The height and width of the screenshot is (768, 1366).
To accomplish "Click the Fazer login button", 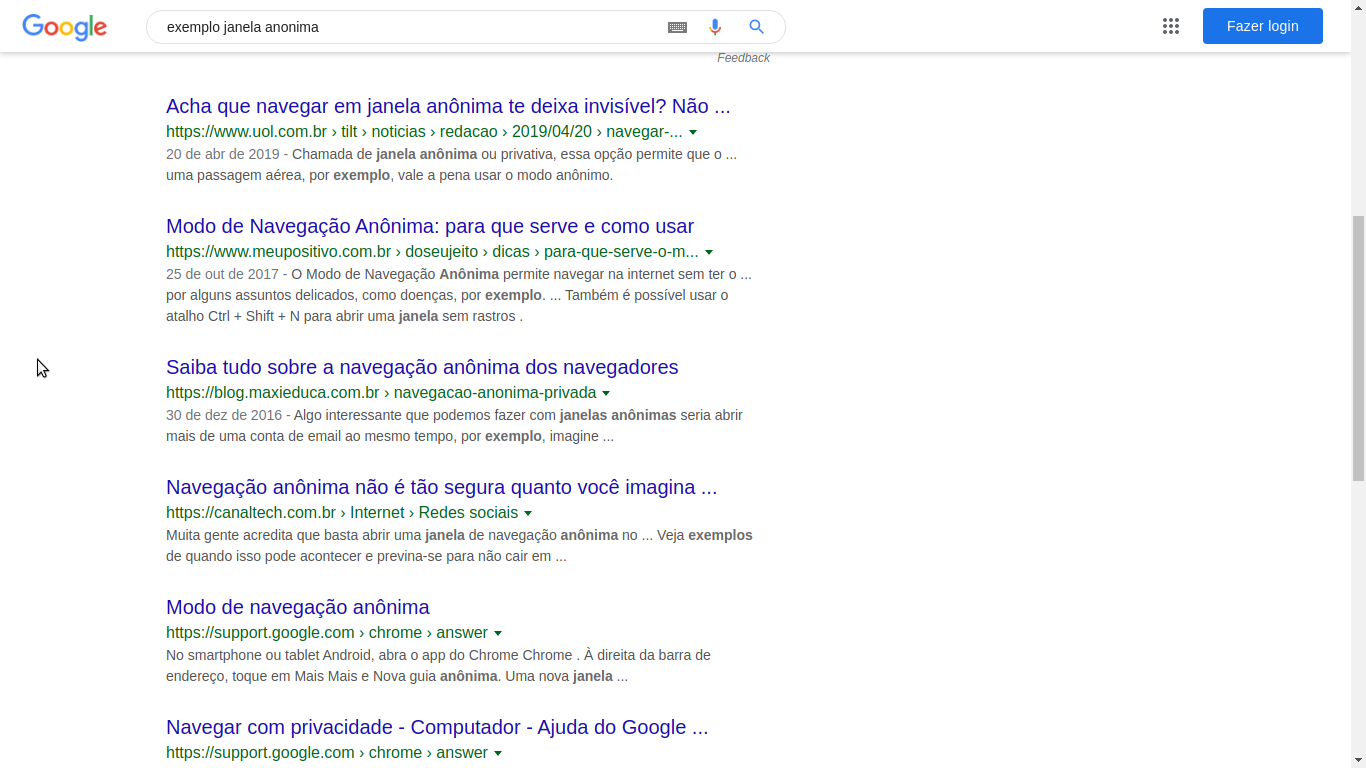I will pos(1263,26).
